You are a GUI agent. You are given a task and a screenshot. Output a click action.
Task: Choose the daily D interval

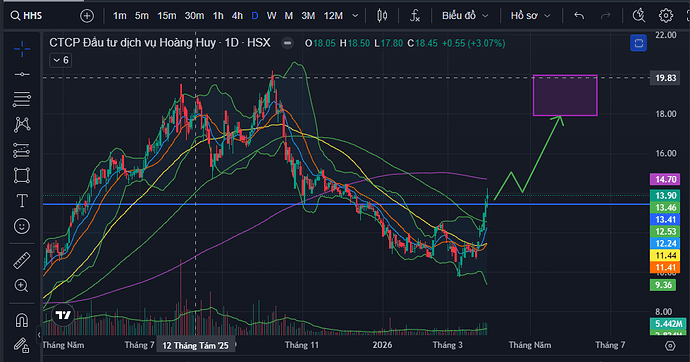[x=255, y=16]
